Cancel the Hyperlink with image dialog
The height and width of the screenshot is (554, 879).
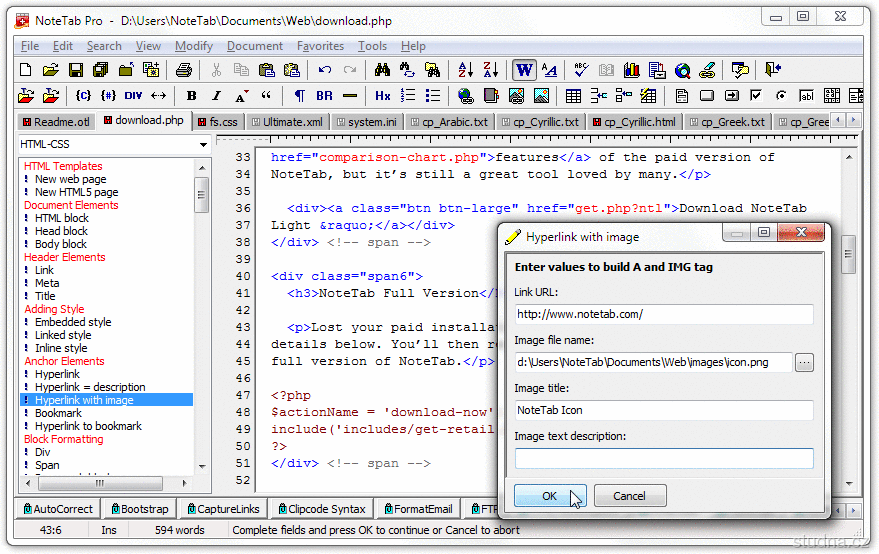[629, 496]
